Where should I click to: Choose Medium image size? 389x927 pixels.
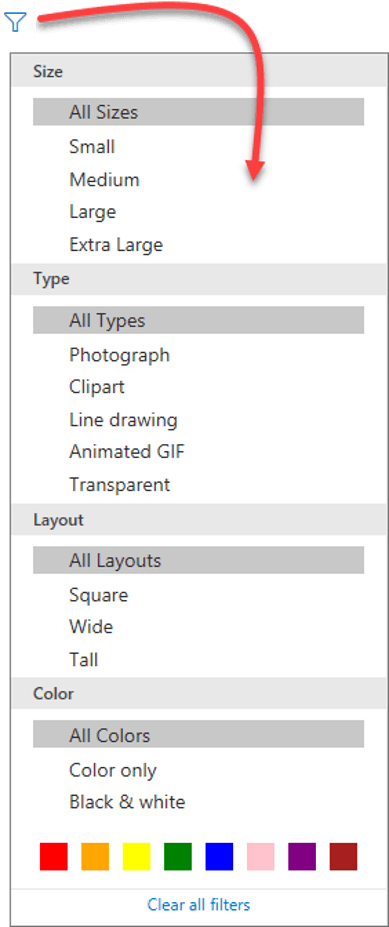pyautogui.click(x=104, y=179)
